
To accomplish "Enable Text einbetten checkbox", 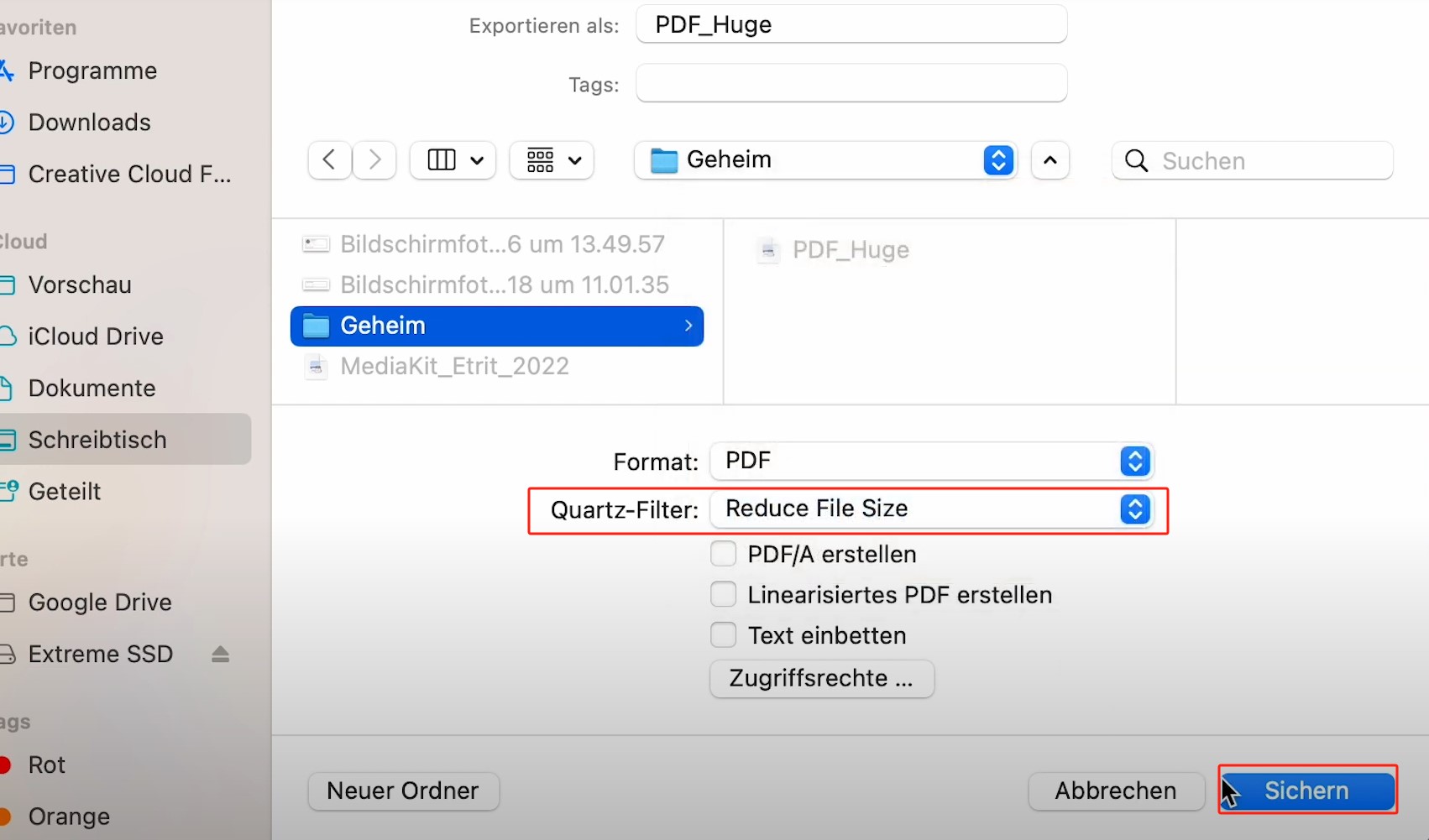I will [724, 634].
